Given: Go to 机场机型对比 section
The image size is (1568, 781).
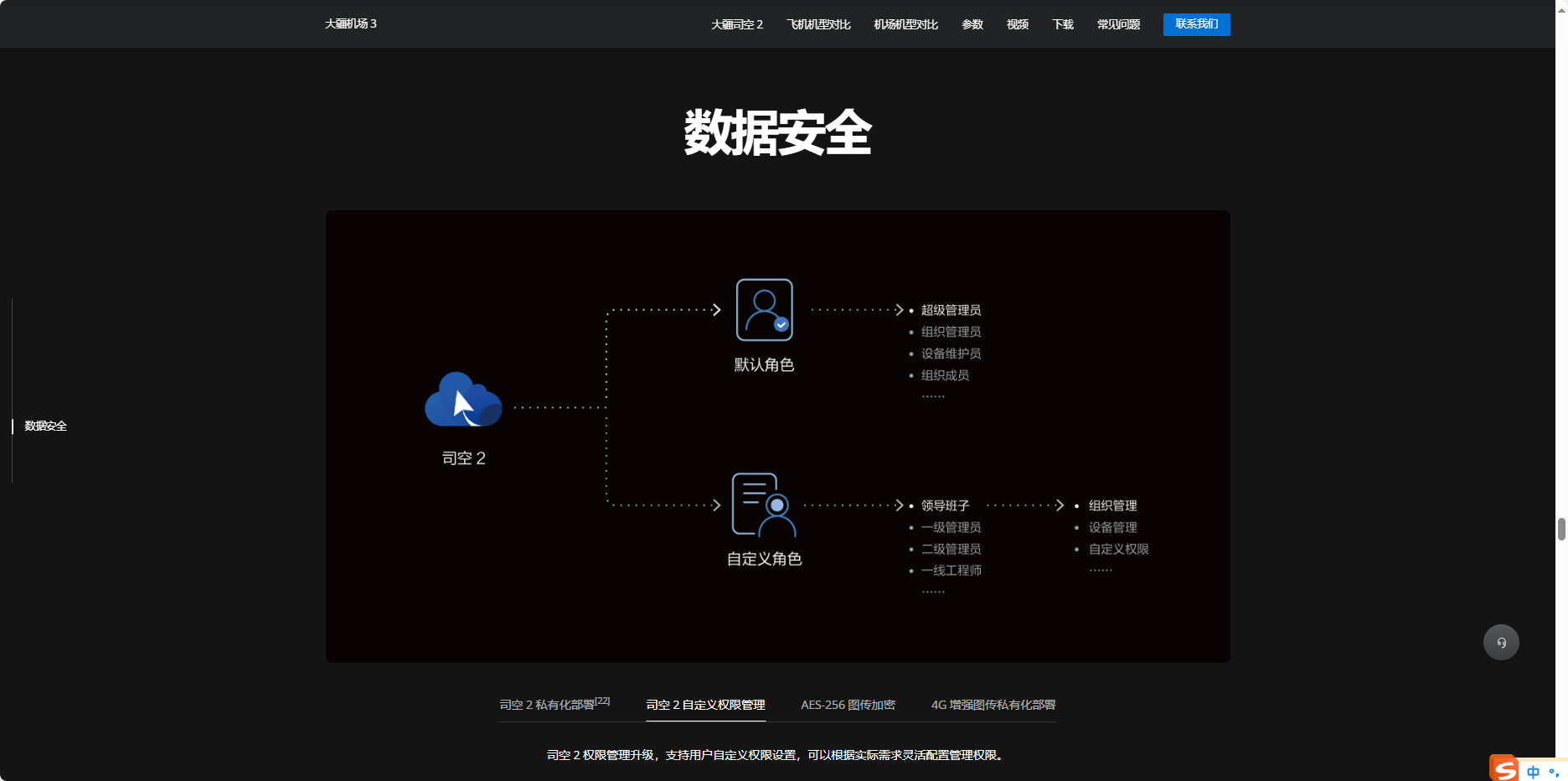Looking at the screenshot, I should pyautogui.click(x=905, y=24).
